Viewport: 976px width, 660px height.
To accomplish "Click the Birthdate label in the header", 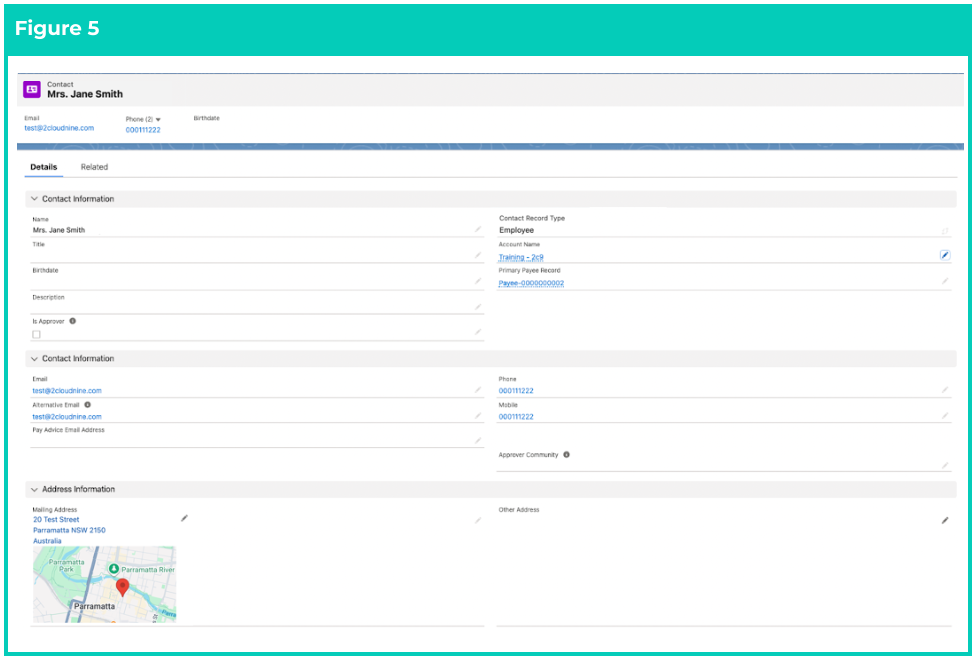I will point(207,118).
